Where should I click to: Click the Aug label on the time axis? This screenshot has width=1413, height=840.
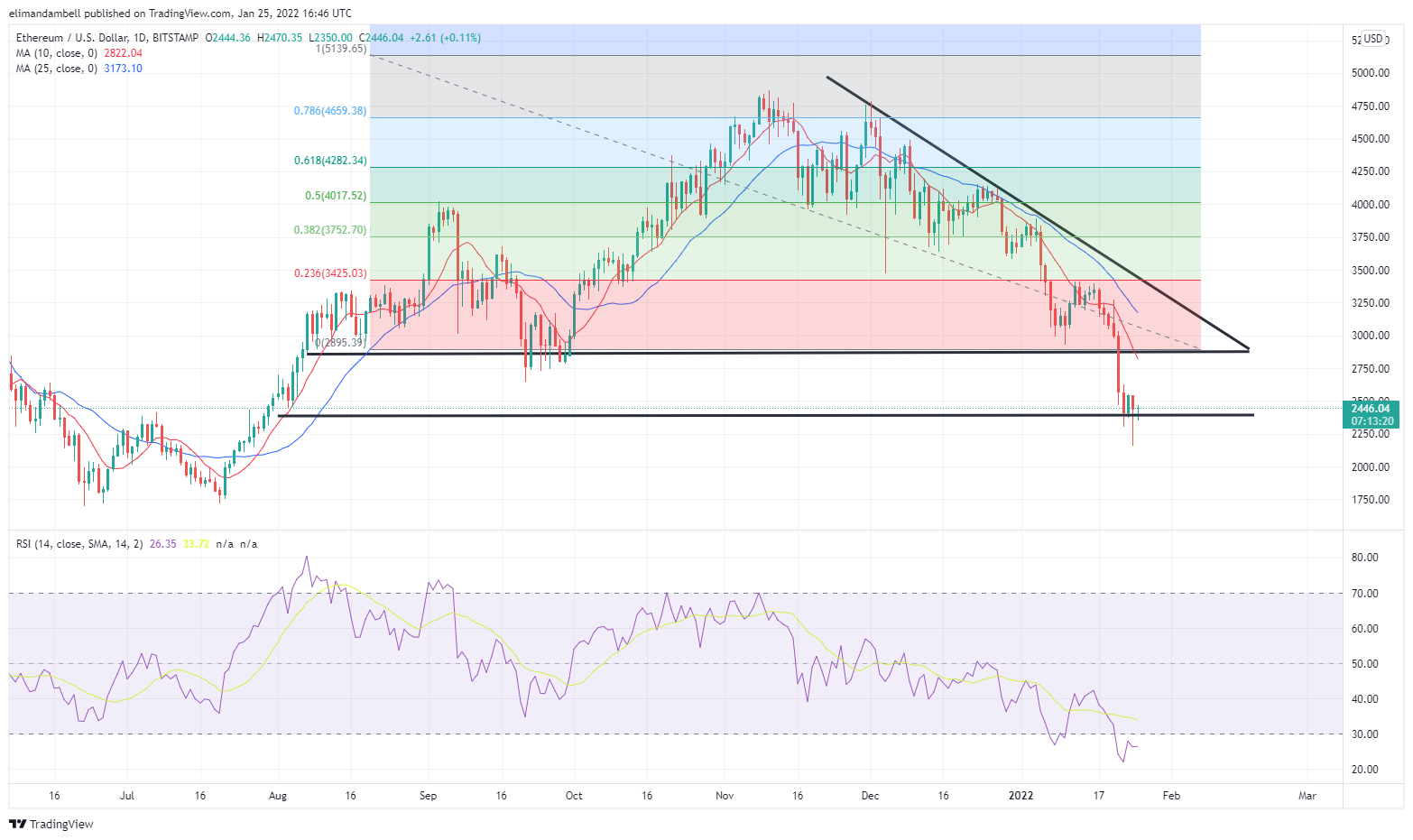click(278, 796)
